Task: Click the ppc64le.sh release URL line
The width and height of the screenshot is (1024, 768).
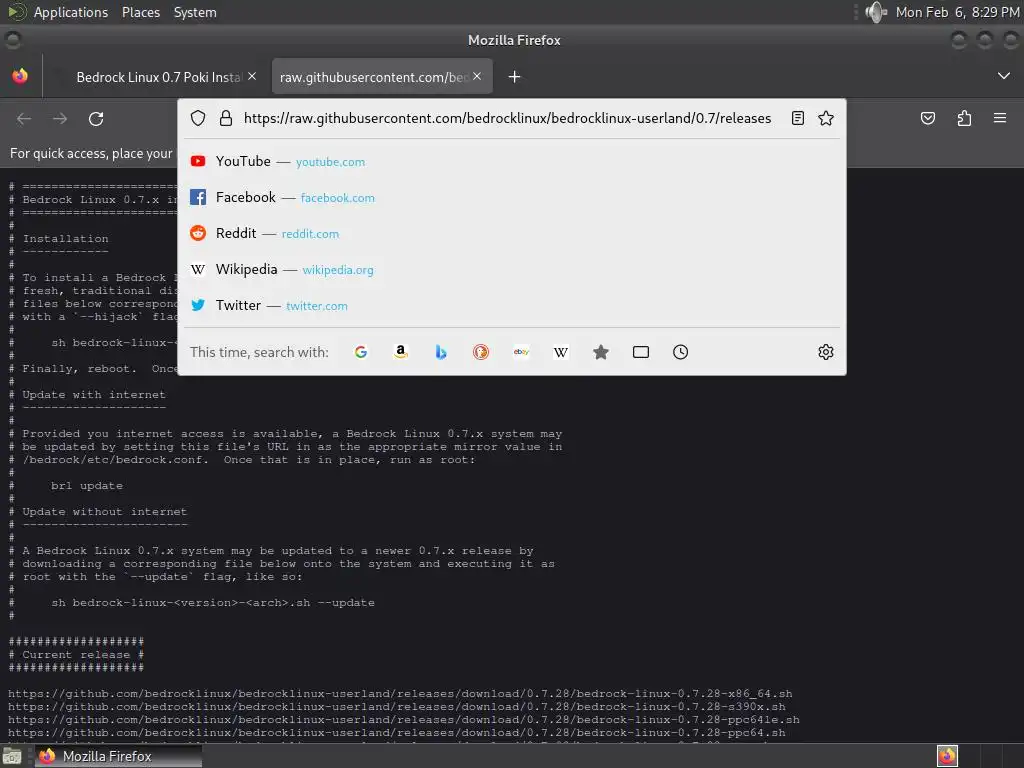Action: pos(404,720)
